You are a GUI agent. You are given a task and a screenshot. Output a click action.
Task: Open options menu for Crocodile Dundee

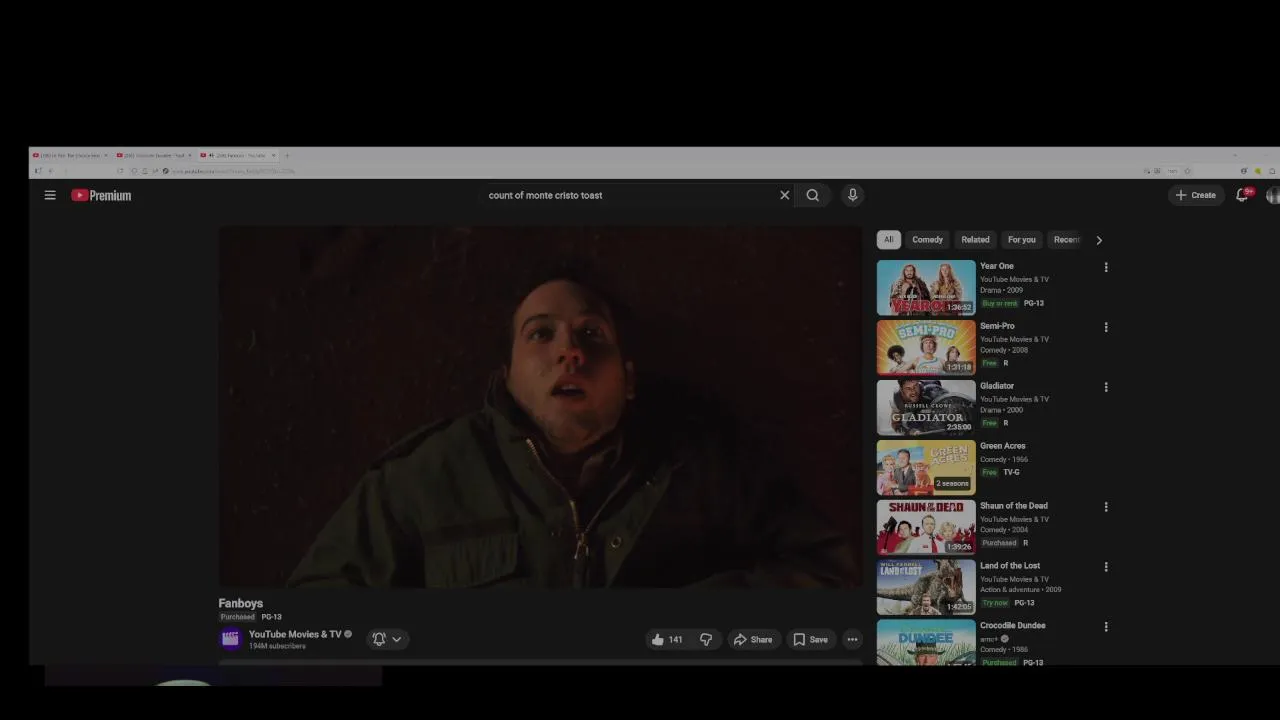tap(1106, 627)
